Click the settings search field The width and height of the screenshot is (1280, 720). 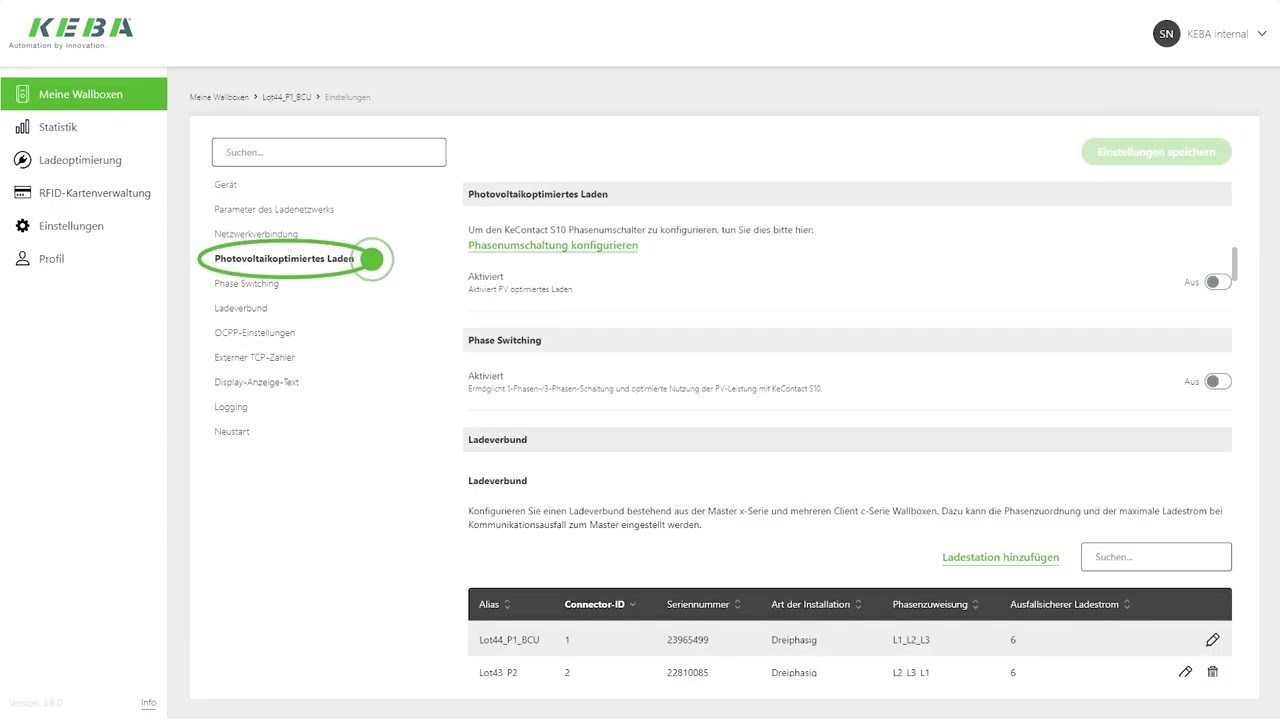click(x=328, y=152)
